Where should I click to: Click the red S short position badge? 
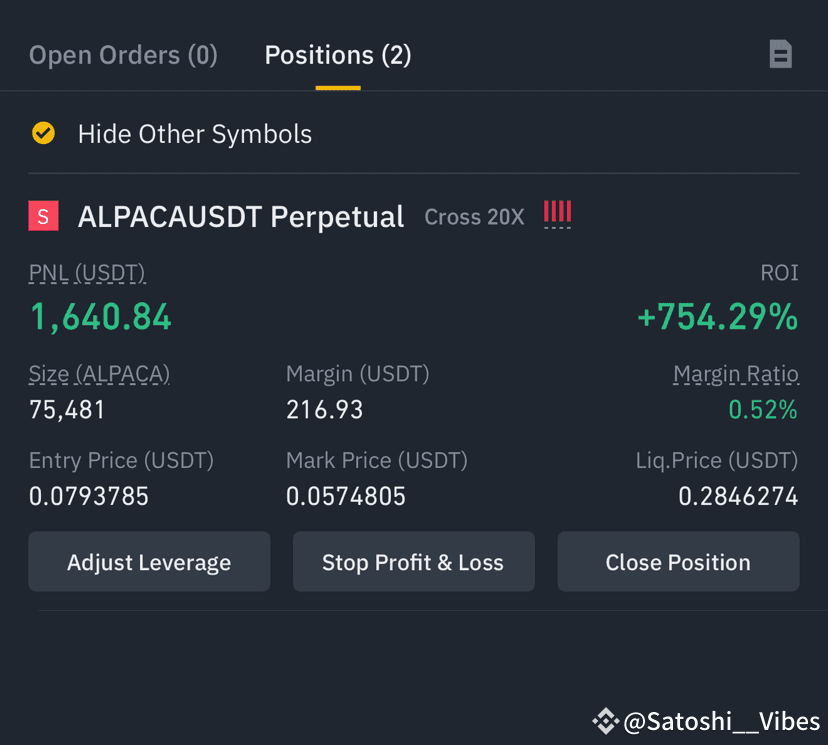coord(43,216)
